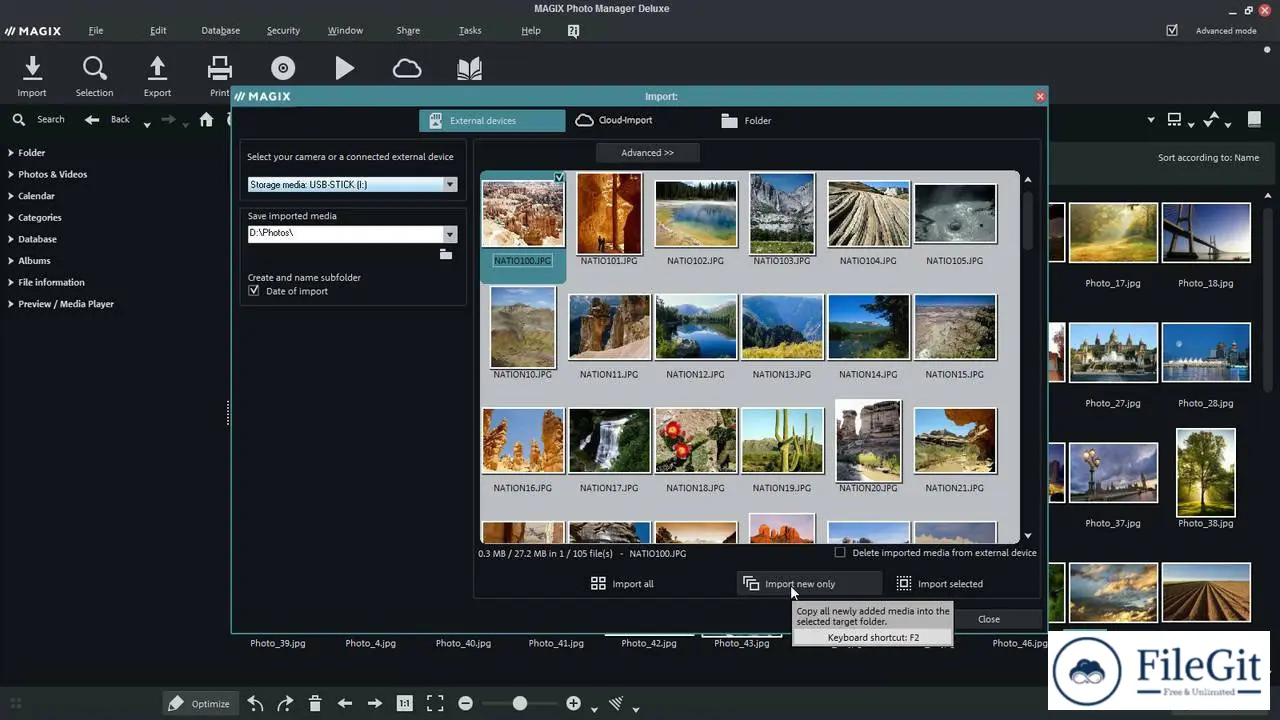Screen dimensions: 1280x720
Task: Click Import new only button
Action: (x=810, y=584)
